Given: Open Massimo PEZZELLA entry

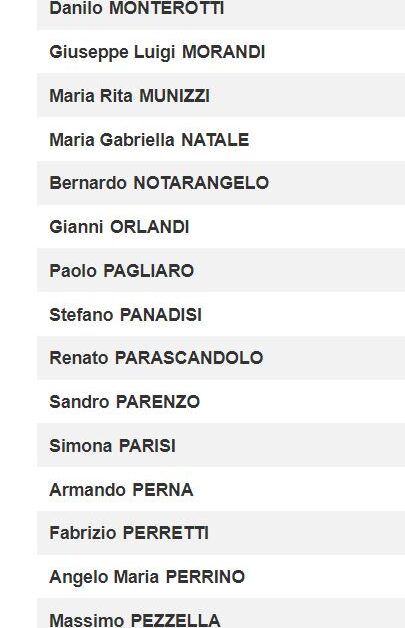Looking at the screenshot, I should coord(221,613).
